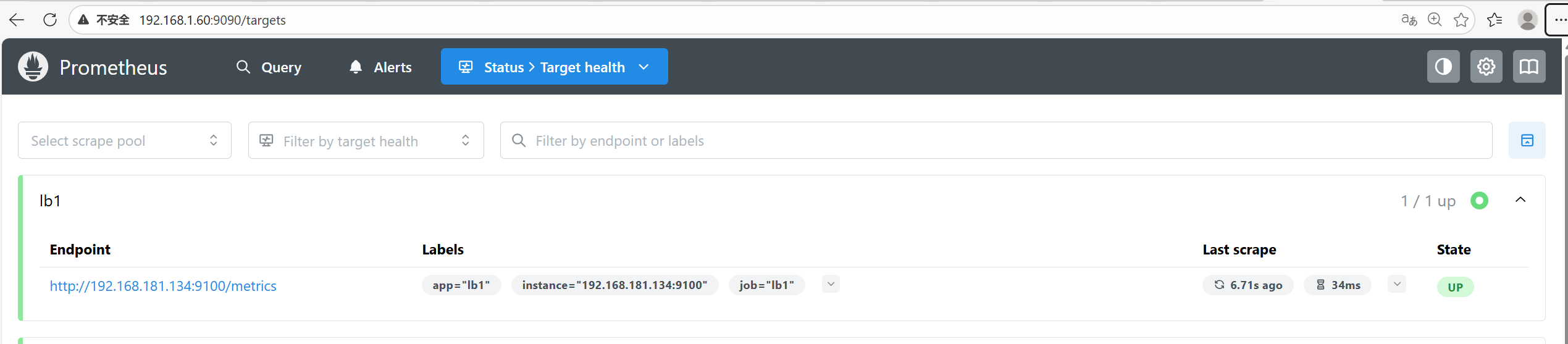Click the State column header
1568x344 pixels.
click(1454, 250)
